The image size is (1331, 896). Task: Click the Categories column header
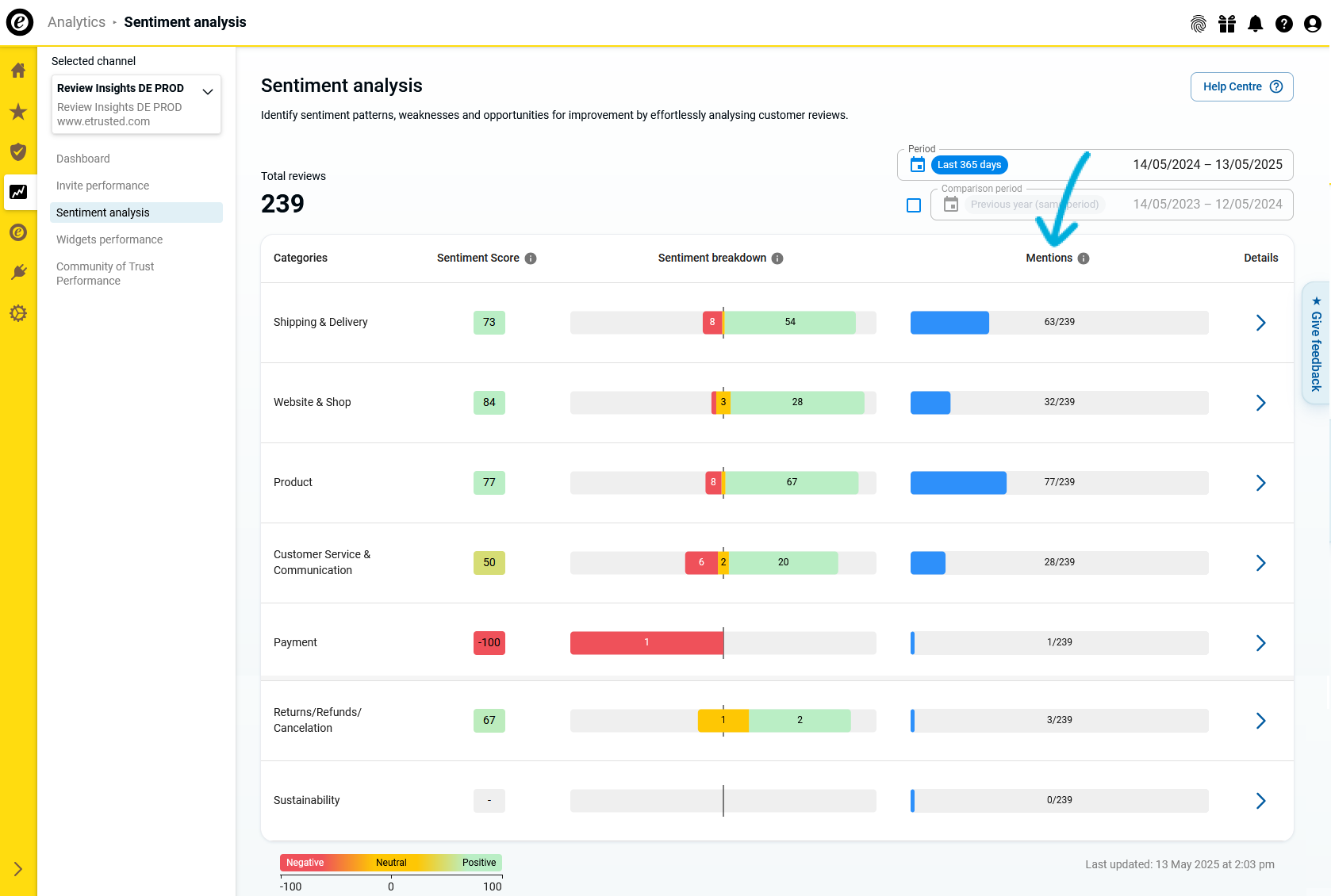click(301, 258)
